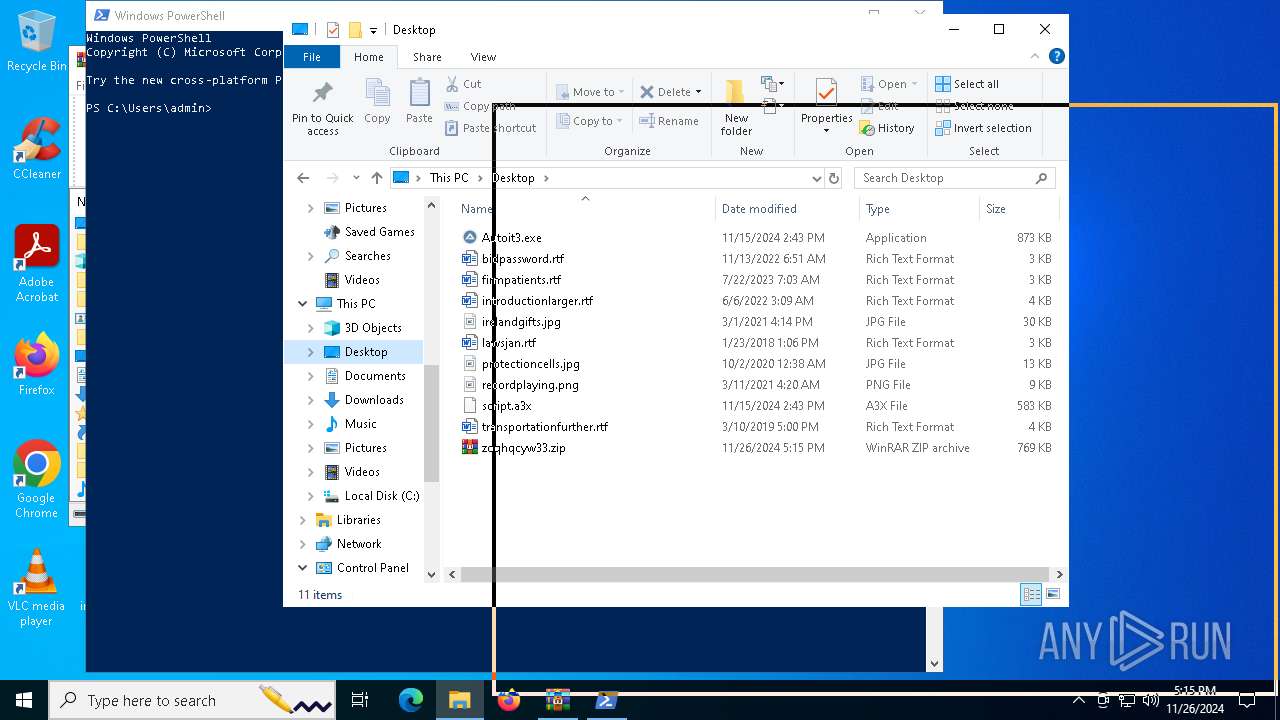Open Google Chrome desktop shortcut
Screen dimensions: 1280x720
[x=37, y=479]
